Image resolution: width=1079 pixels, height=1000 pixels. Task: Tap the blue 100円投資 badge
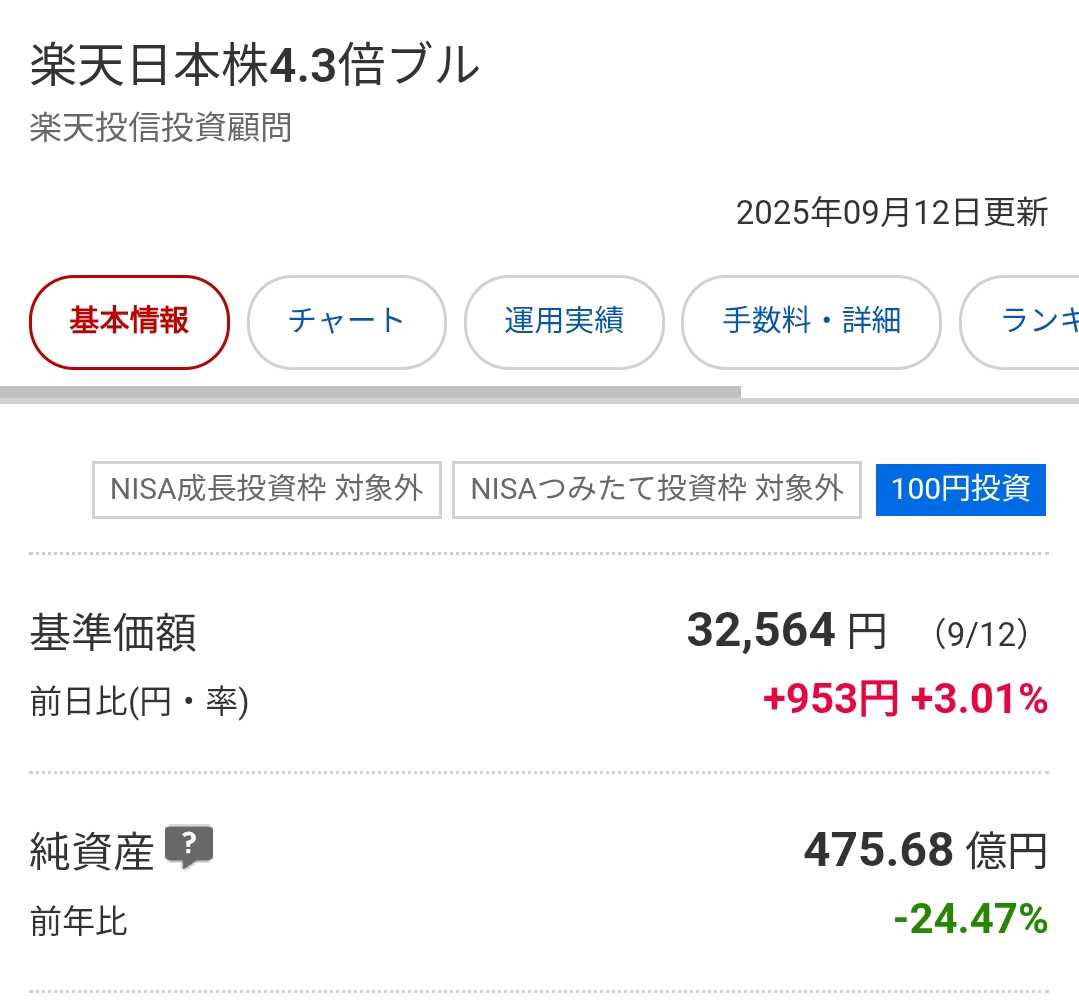(x=960, y=490)
